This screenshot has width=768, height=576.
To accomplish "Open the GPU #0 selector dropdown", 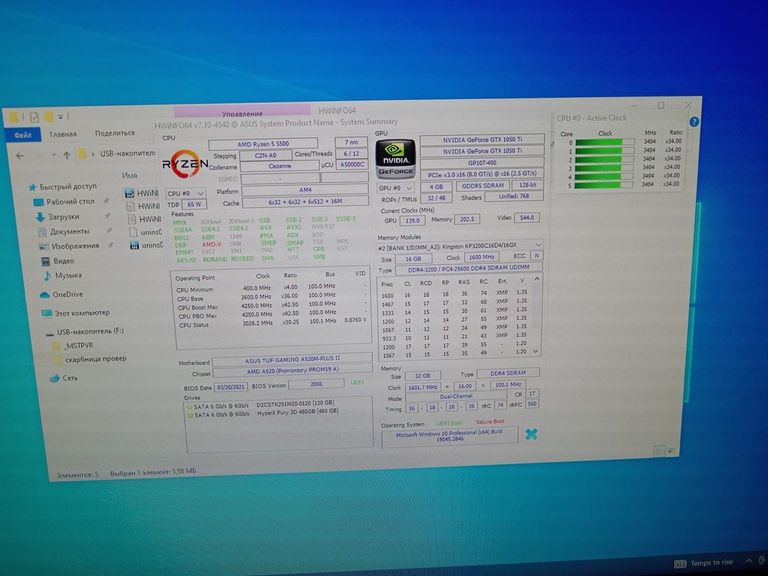I will point(395,188).
